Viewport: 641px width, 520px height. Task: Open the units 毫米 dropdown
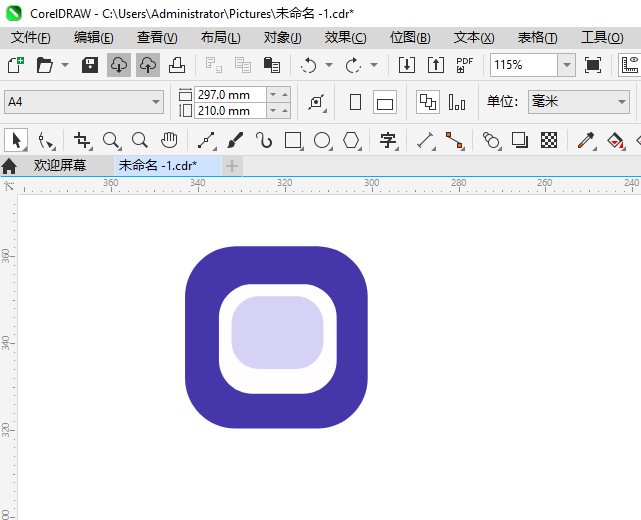point(622,102)
